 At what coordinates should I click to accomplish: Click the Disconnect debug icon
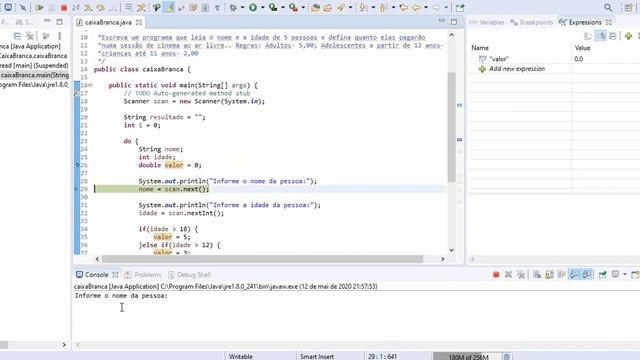coord(76,7)
